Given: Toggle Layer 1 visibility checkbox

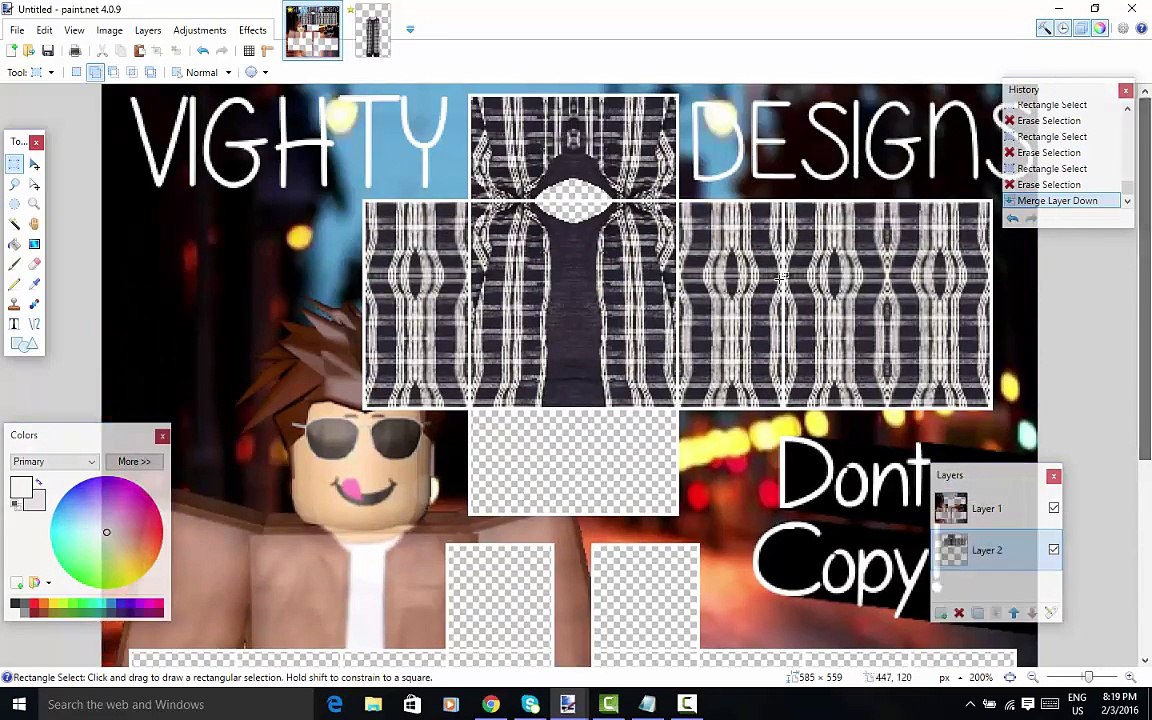Looking at the screenshot, I should 1054,508.
